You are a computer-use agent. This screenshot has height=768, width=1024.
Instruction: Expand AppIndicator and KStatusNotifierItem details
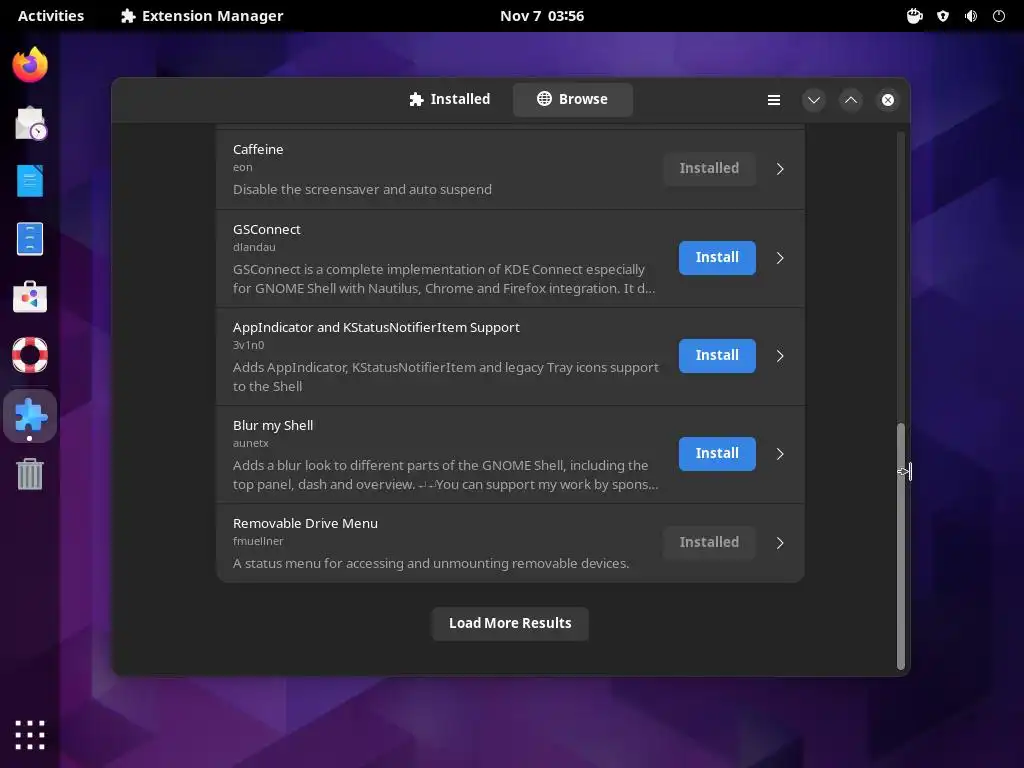(x=780, y=356)
